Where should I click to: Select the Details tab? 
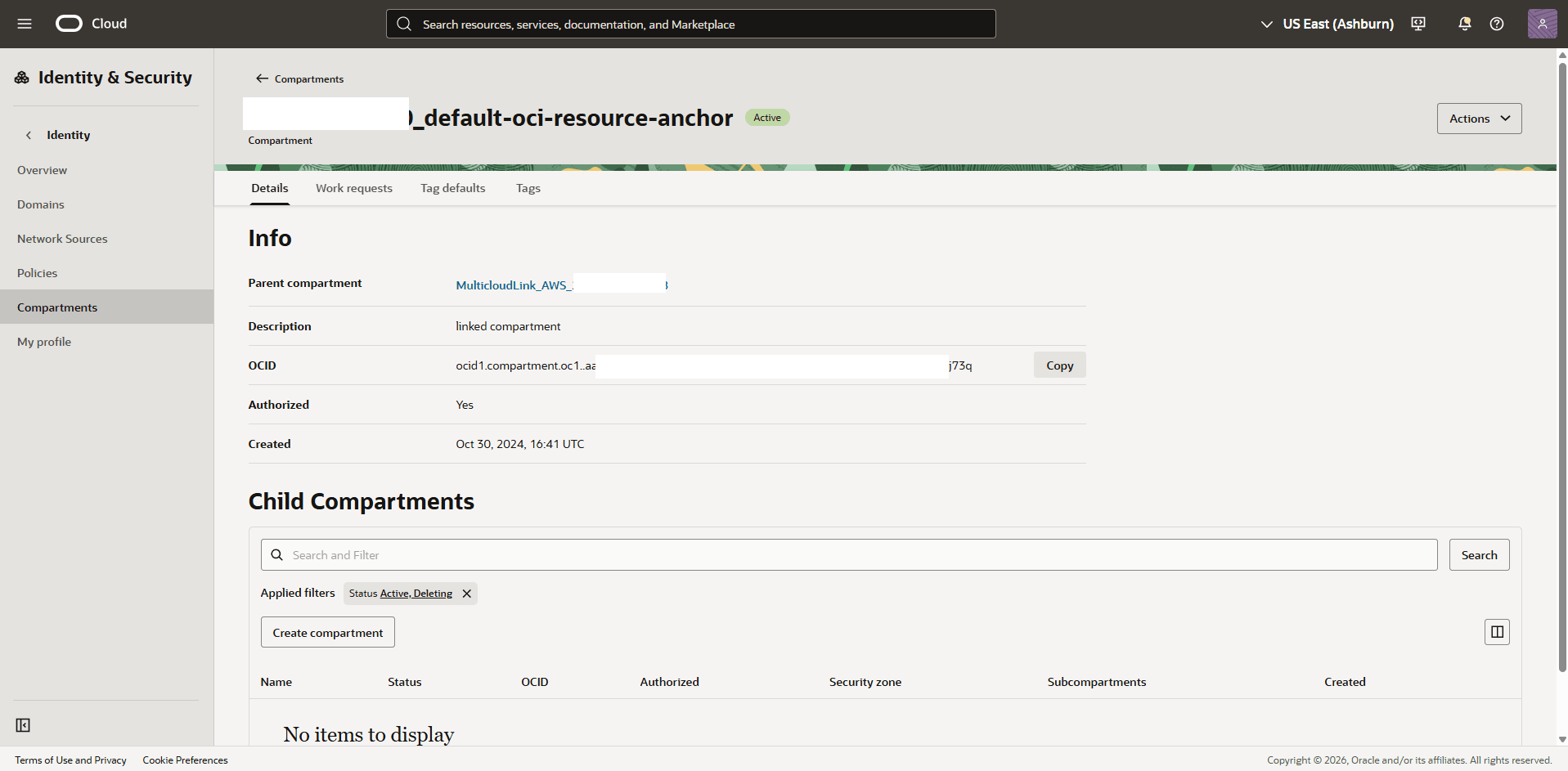270,188
